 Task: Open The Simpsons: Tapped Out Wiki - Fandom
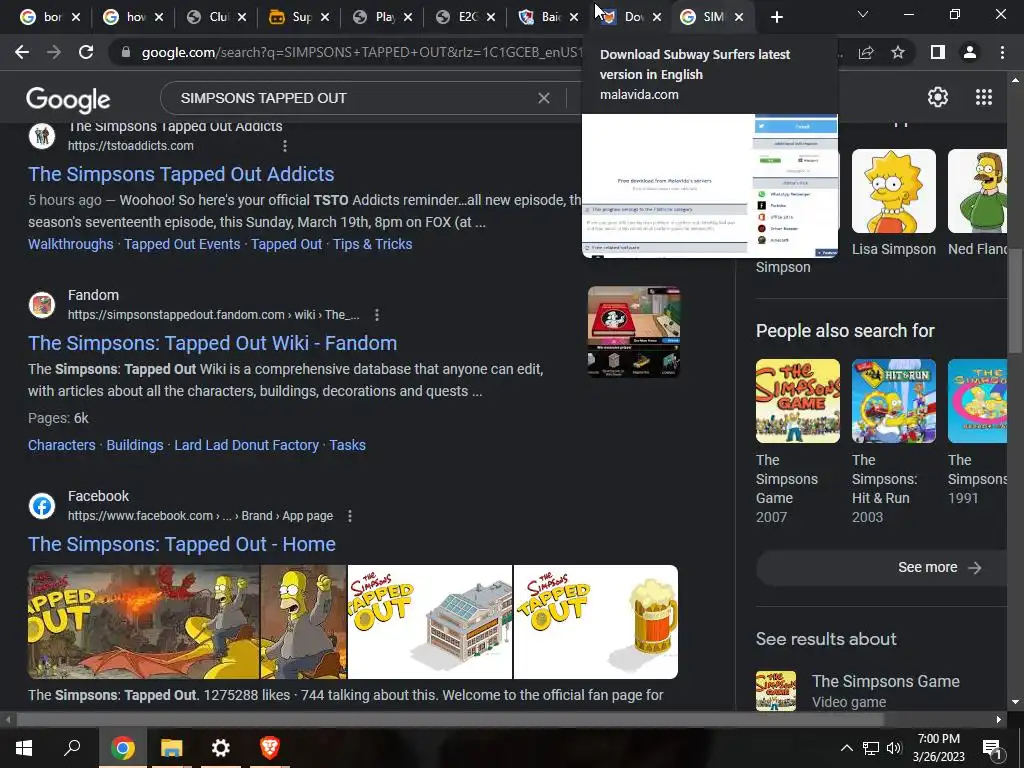[x=212, y=344]
